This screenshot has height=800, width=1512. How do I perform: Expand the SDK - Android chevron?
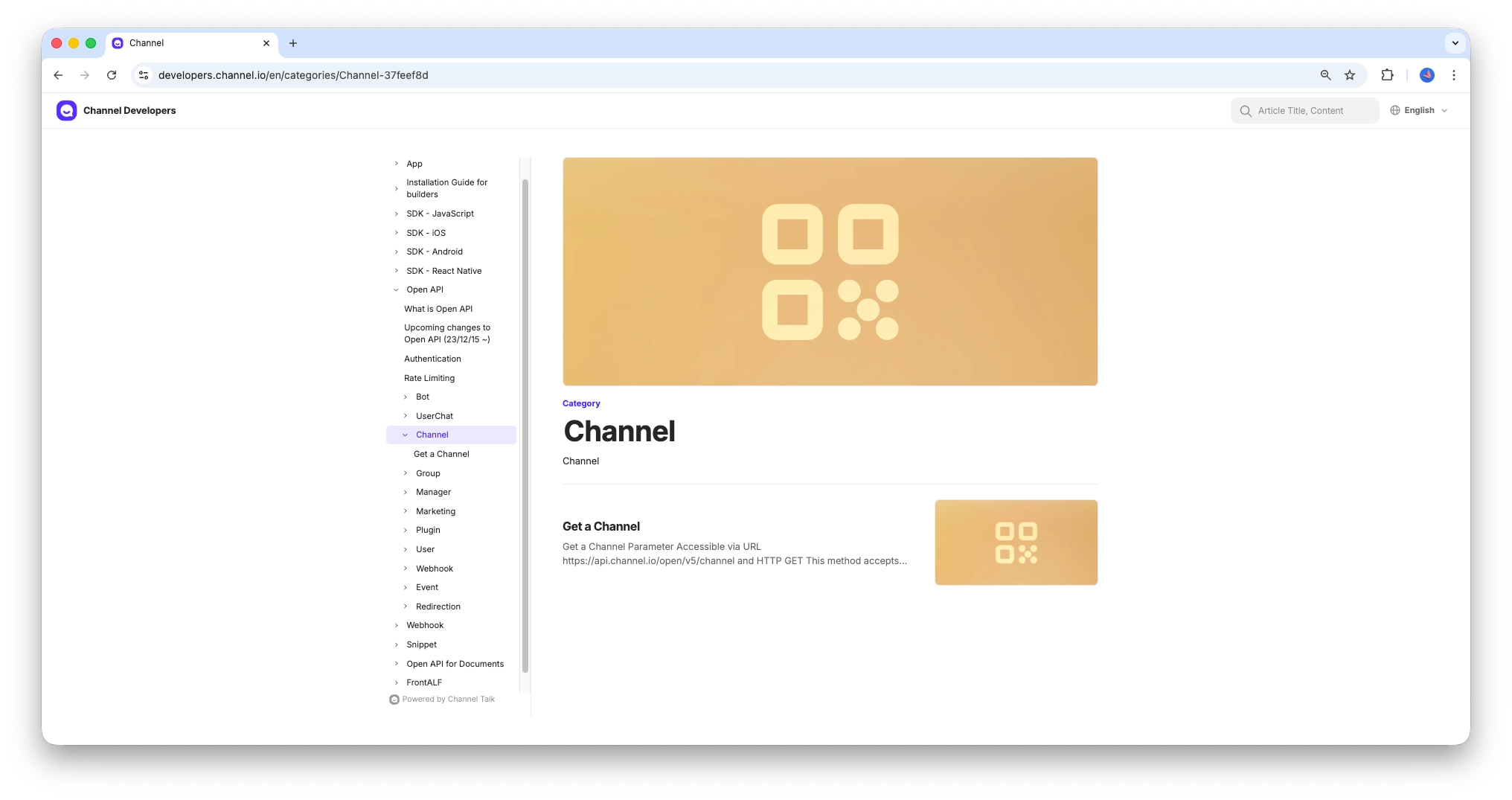coord(397,252)
